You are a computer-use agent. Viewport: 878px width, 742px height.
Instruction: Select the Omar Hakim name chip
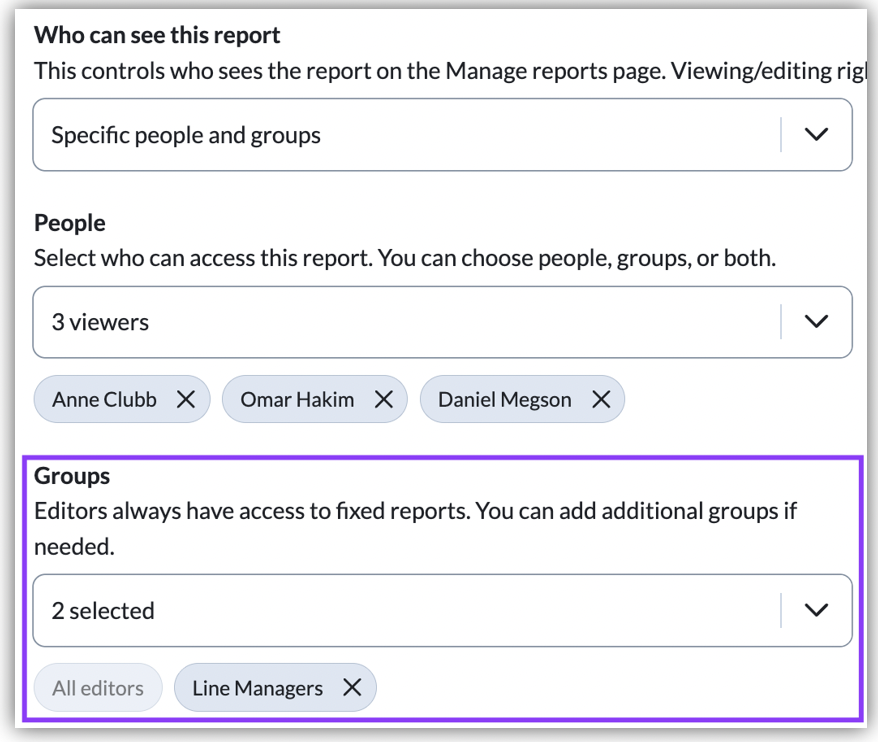[x=299, y=399]
